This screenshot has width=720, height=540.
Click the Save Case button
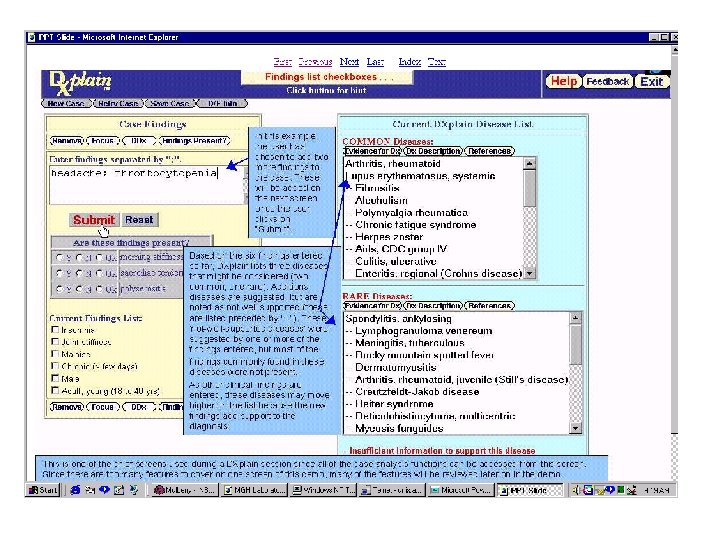(x=170, y=103)
